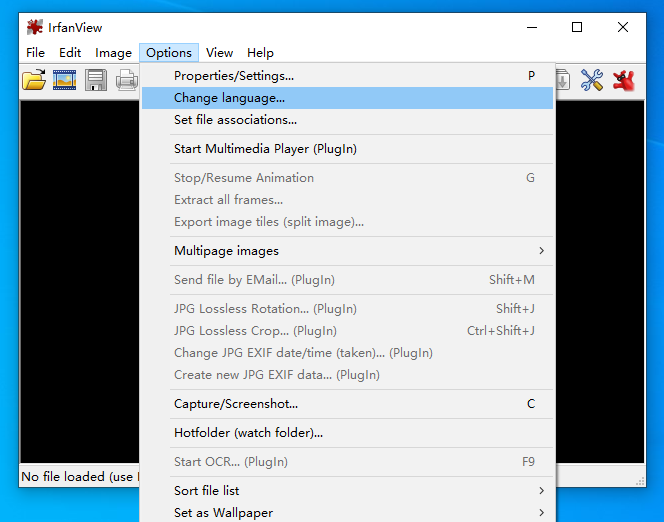The height and width of the screenshot is (522, 664).
Task: Open the Slideshow filmstrip icon
Action: (x=65, y=81)
